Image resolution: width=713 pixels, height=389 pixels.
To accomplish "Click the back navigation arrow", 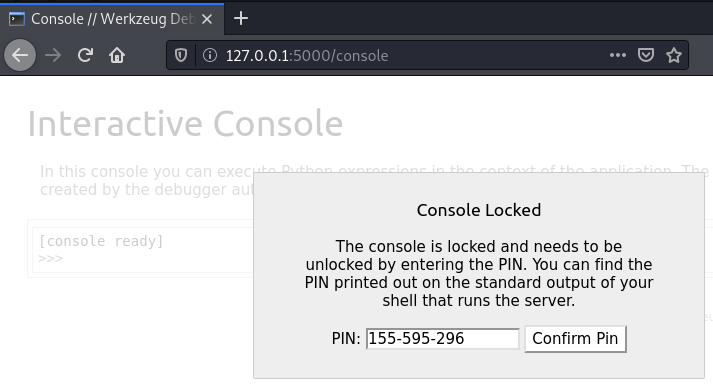I will point(20,56).
